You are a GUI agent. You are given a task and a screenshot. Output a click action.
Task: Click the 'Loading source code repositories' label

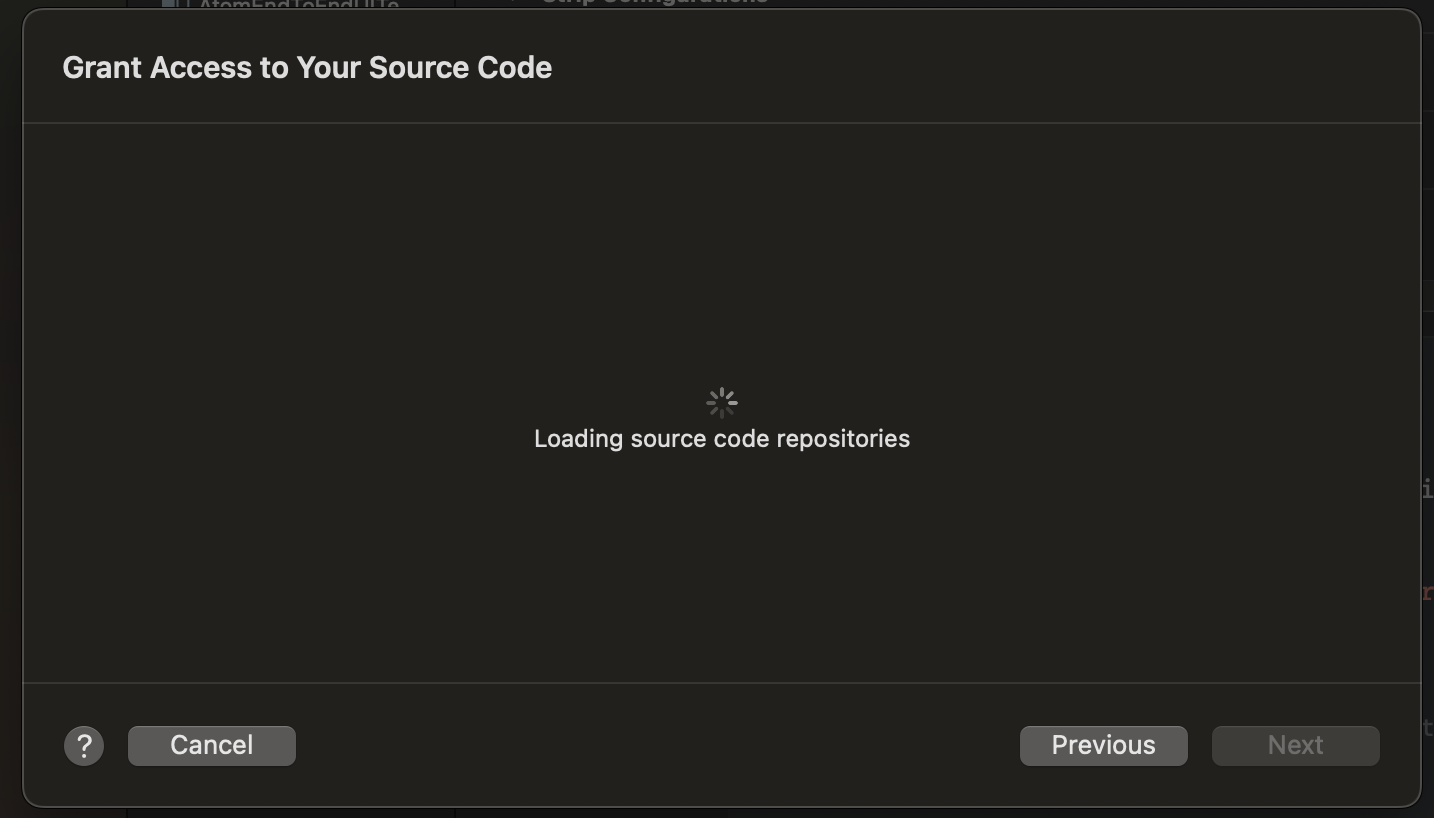722,439
